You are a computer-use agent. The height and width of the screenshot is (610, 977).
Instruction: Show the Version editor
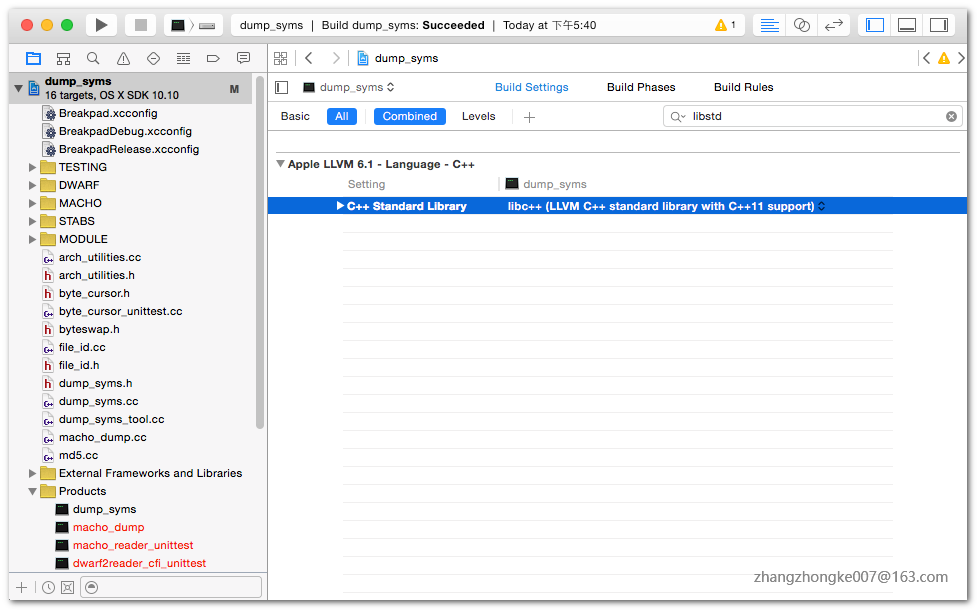pyautogui.click(x=833, y=25)
